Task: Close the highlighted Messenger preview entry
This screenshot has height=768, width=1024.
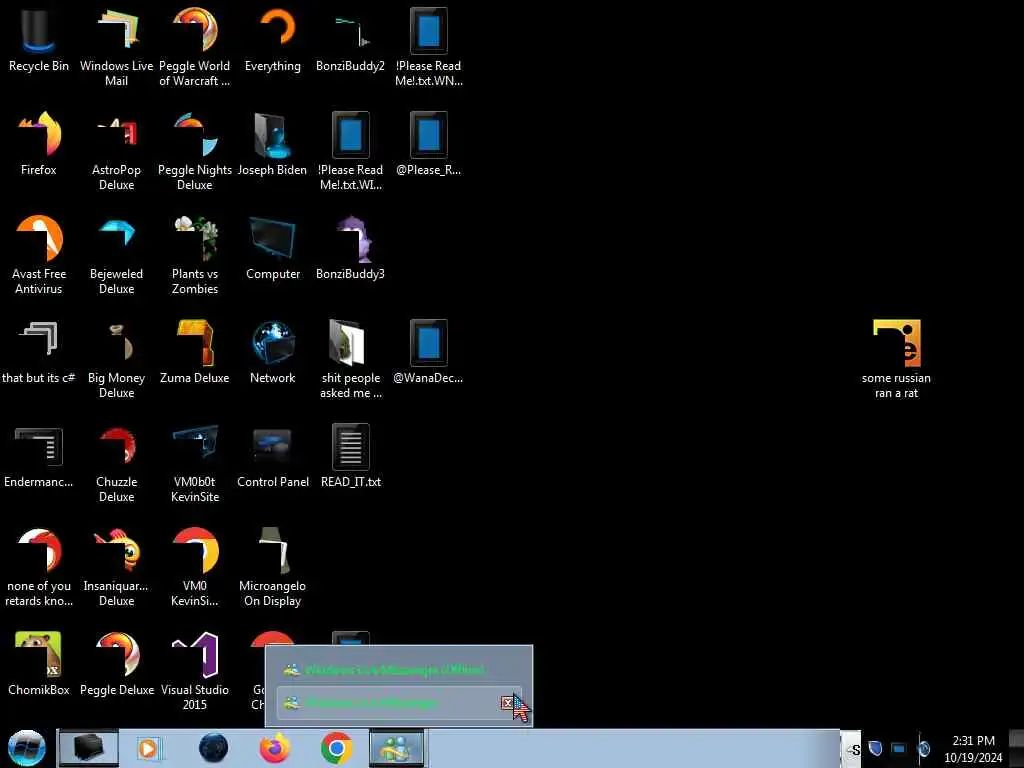Action: coord(507,703)
